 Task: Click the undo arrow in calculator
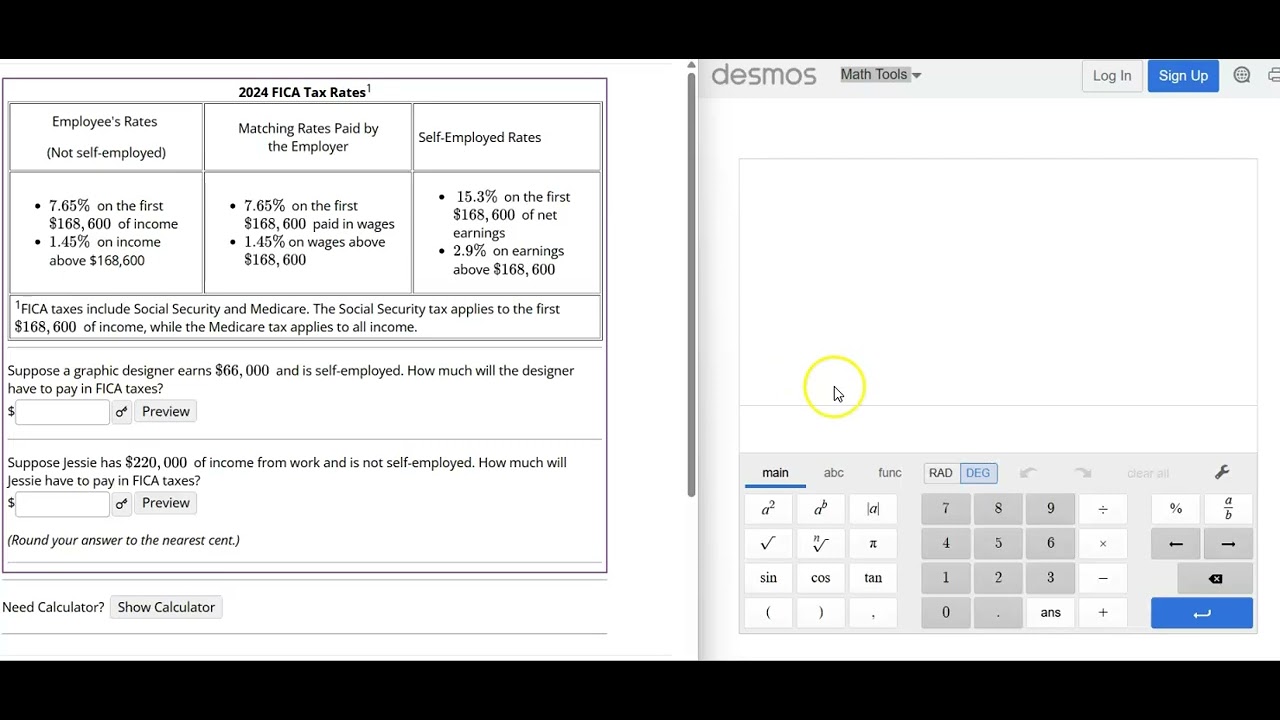pos(1028,473)
